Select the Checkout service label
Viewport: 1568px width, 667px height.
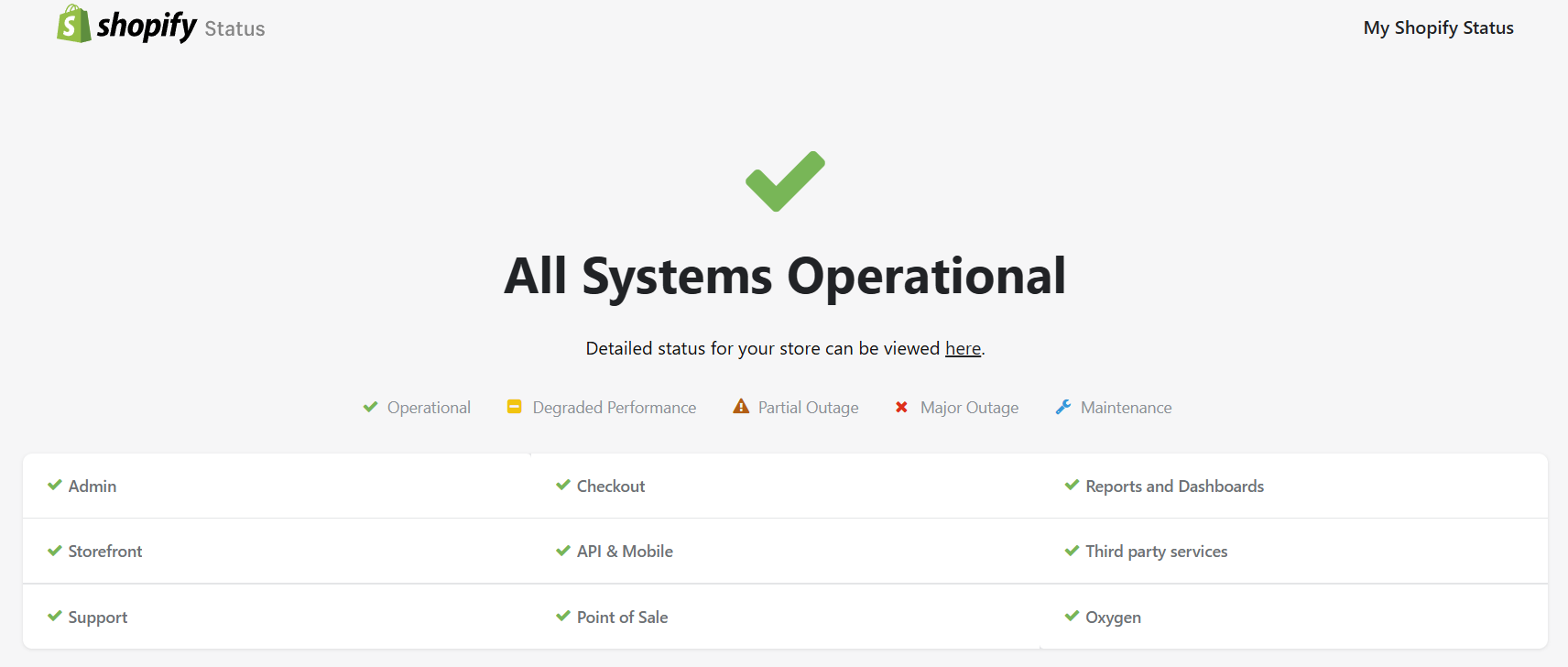611,487
